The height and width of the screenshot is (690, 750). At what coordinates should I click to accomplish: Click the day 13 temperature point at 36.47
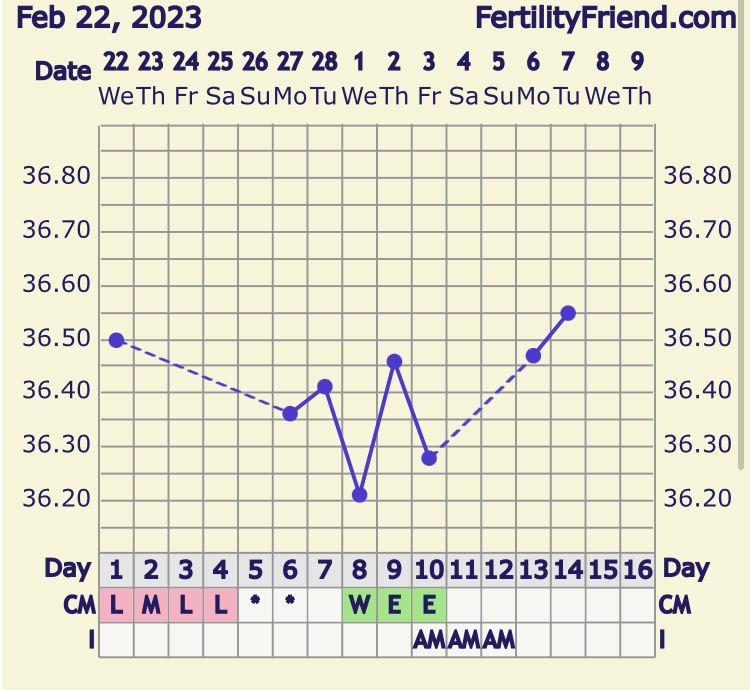pyautogui.click(x=533, y=355)
